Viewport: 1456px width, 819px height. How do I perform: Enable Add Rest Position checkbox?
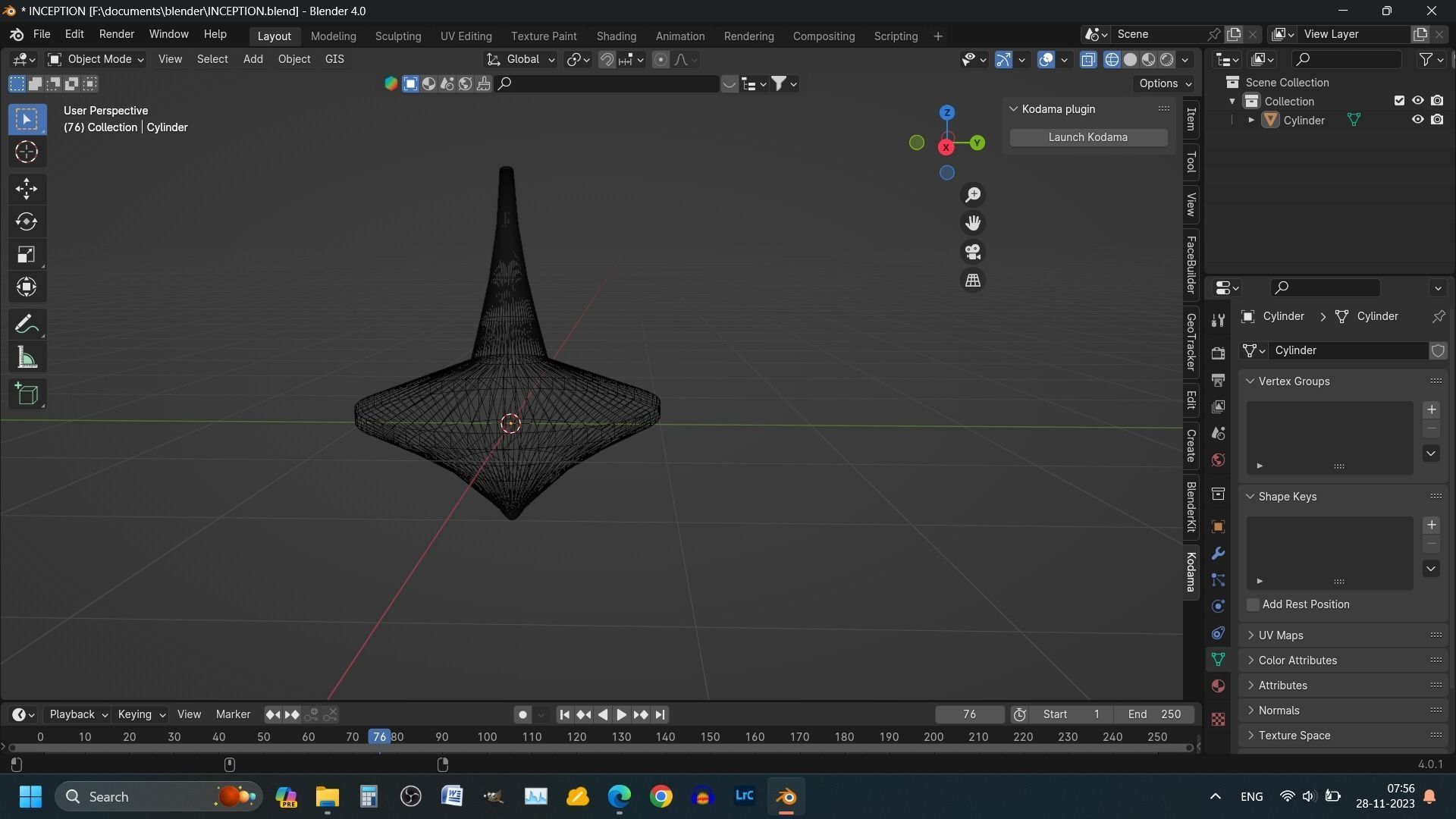1253,604
